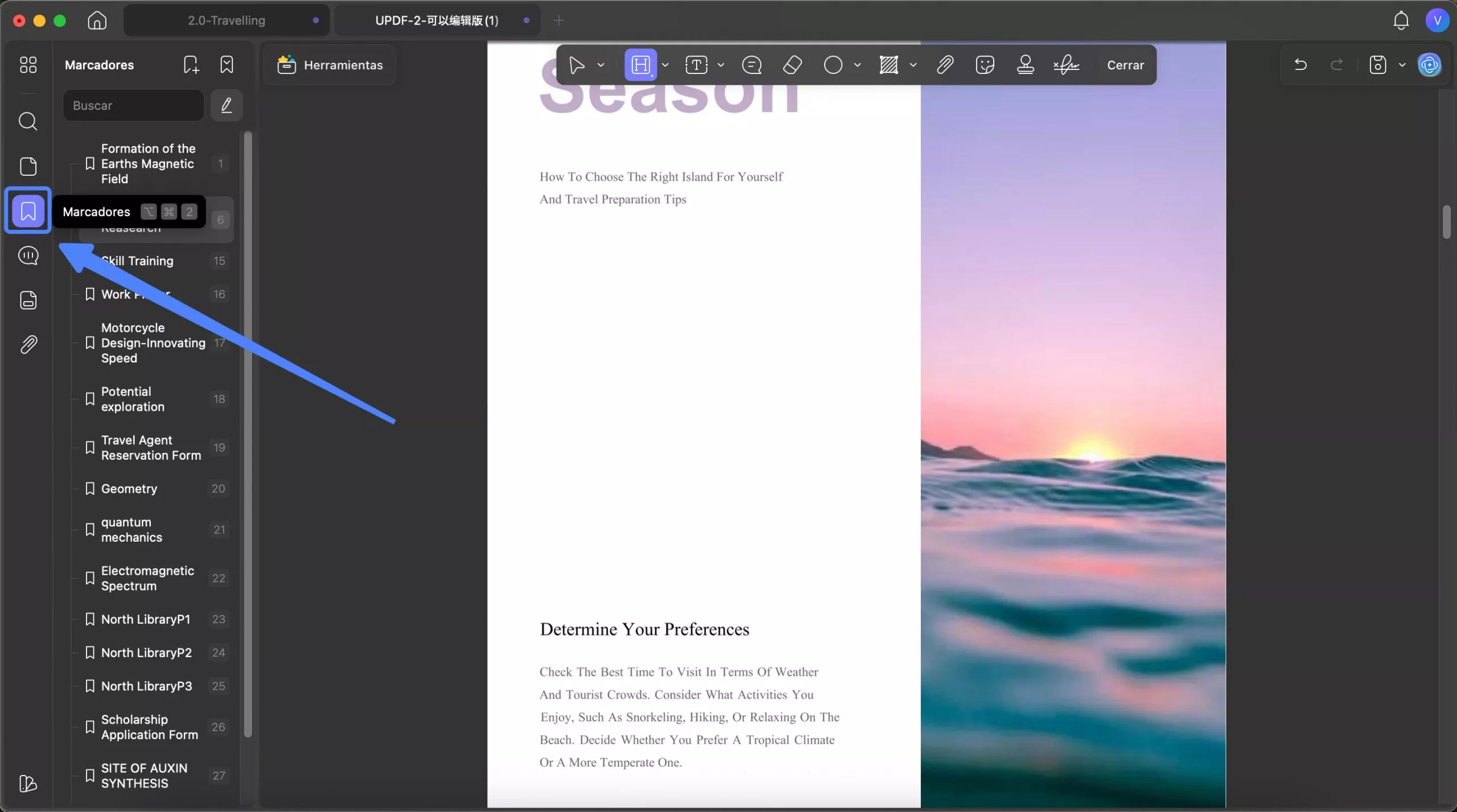This screenshot has height=812, width=1457.
Task: Click the bookmark-check icon in Marcadores header
Action: click(227, 65)
